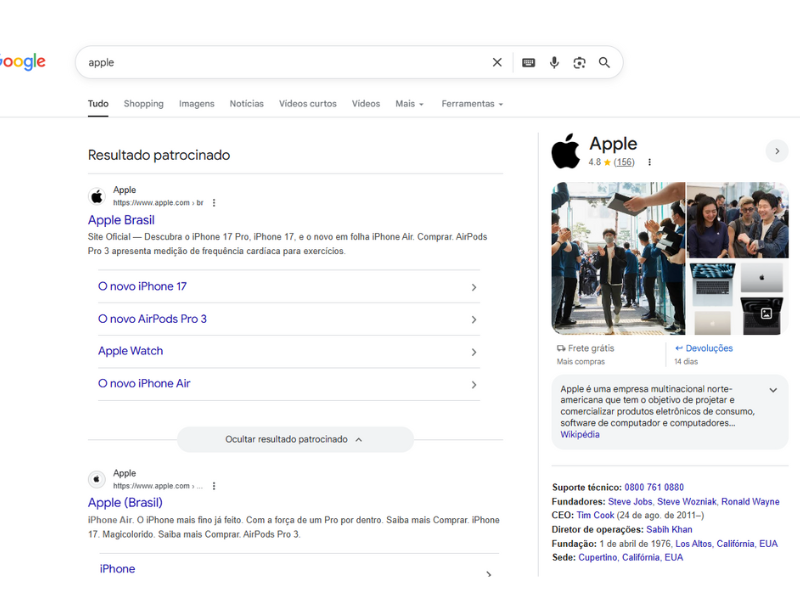Open O novo iPhone 17 link
Screen dimensions: 800x600
pos(142,286)
